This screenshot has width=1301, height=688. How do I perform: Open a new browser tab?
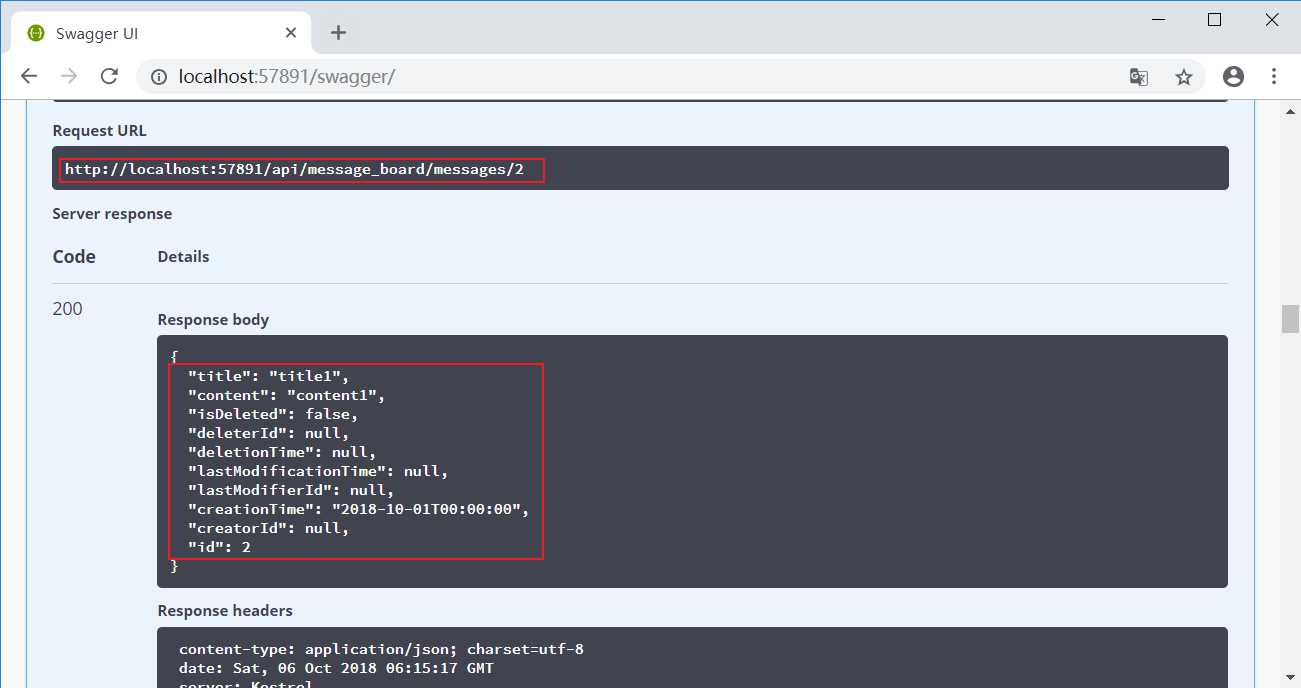(338, 33)
